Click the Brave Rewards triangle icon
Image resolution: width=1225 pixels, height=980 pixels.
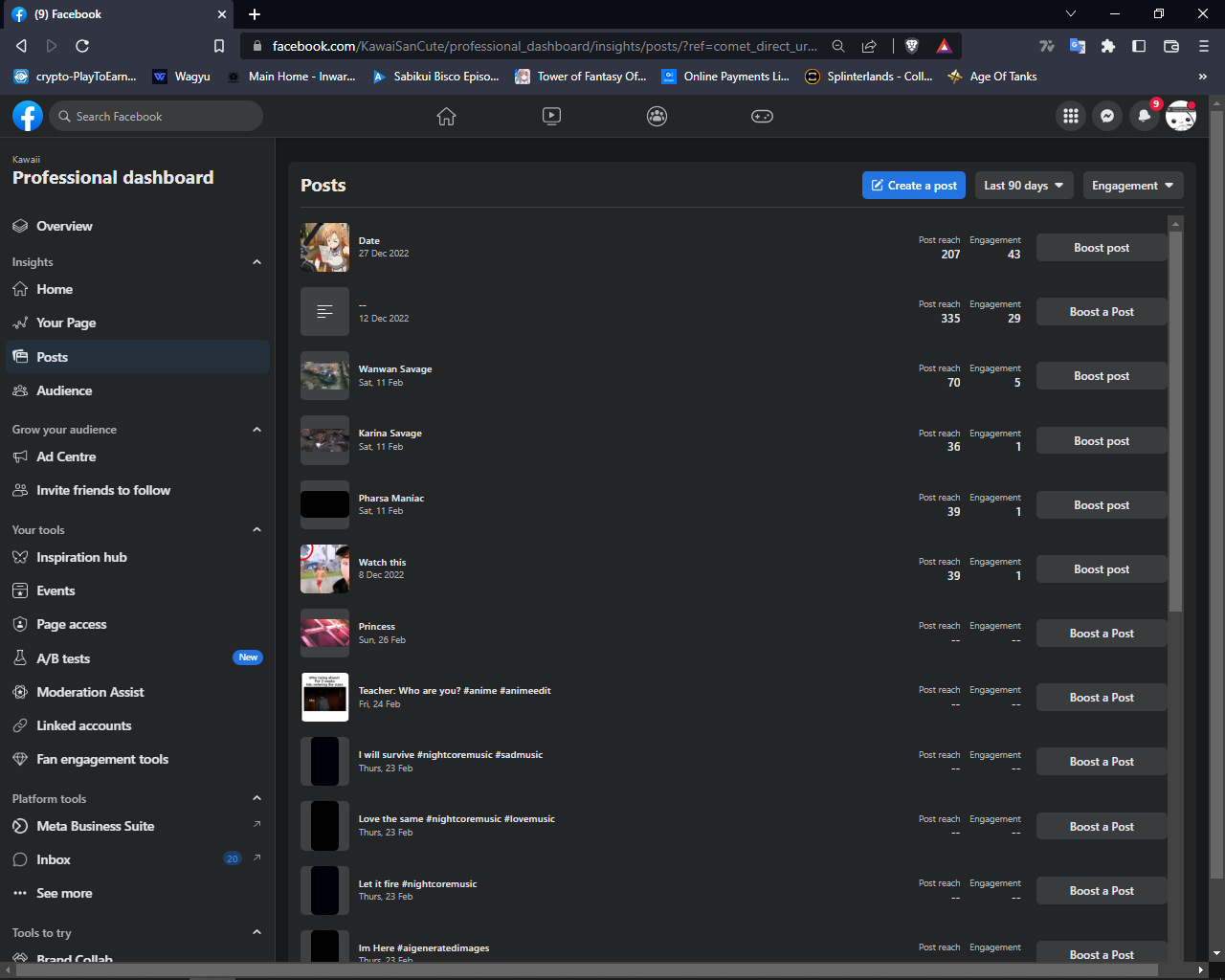point(944,46)
